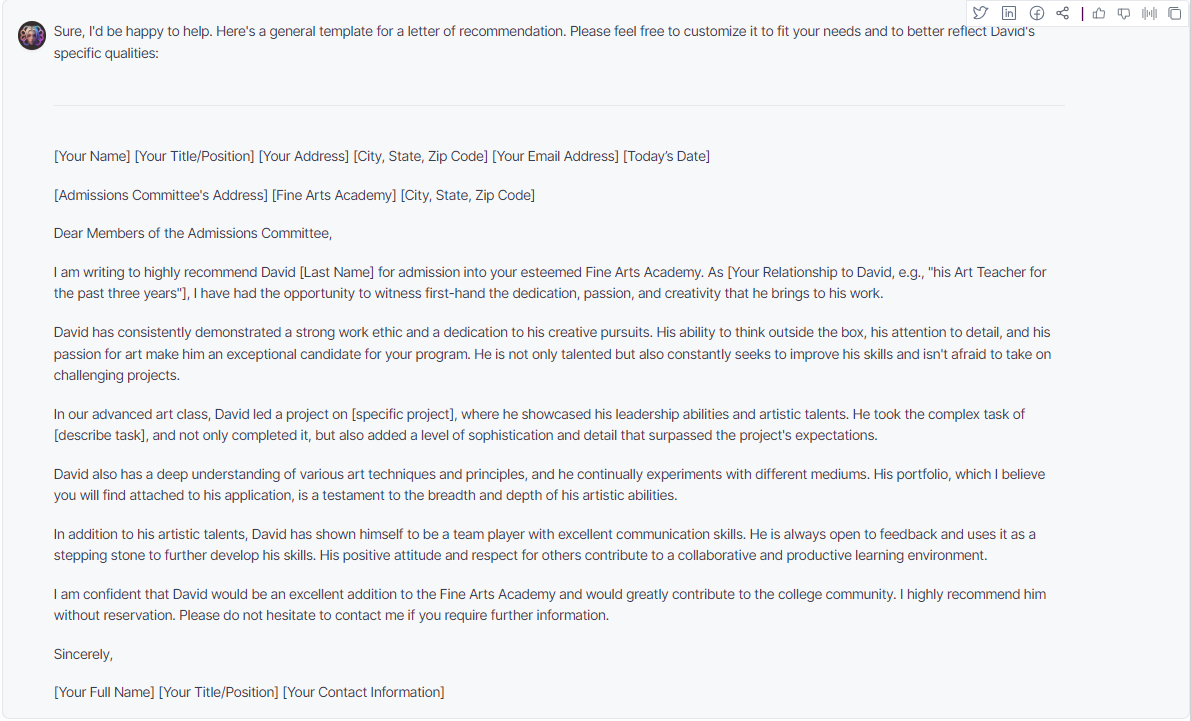Image resolution: width=1191 pixels, height=721 pixels.
Task: Give the response a thumbs down
Action: pos(1124,13)
